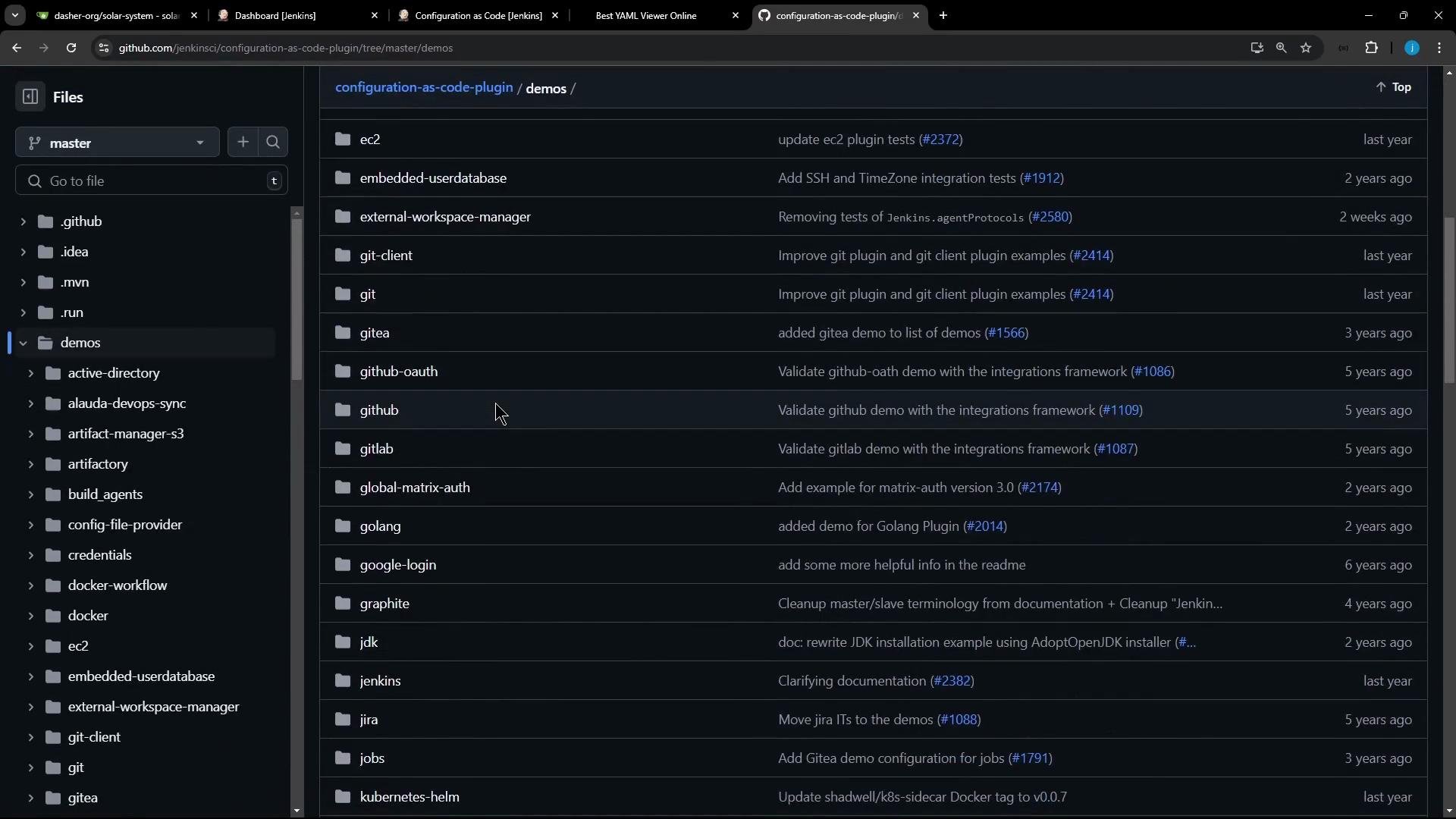1456x819 pixels.
Task: Click the docker folder icon in the sidebar
Action: coord(53,616)
